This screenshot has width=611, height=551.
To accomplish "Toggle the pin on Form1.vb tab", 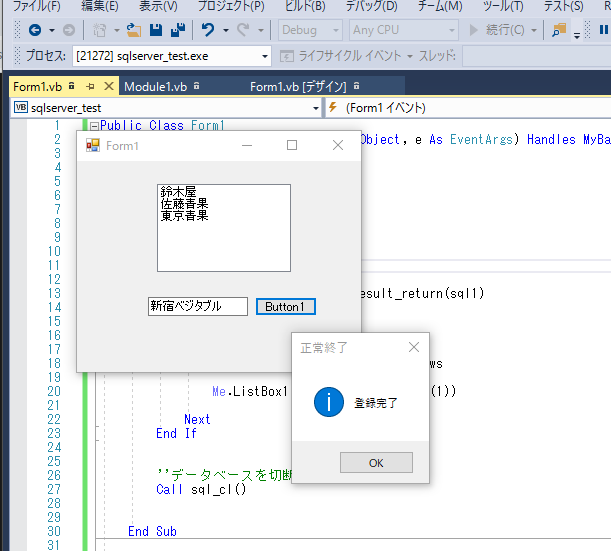I will point(89,87).
